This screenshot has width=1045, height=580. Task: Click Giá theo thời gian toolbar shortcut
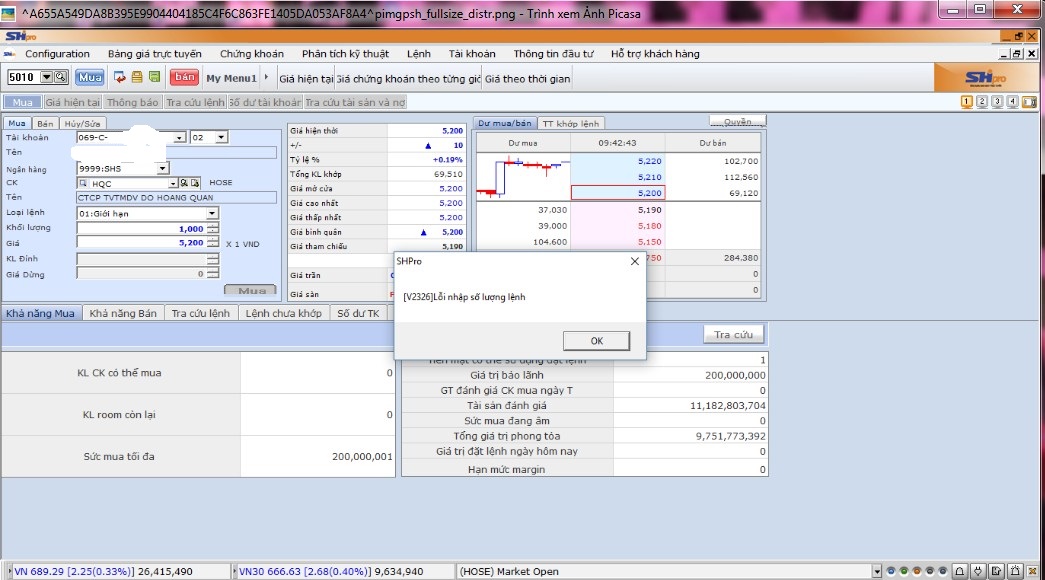click(527, 79)
